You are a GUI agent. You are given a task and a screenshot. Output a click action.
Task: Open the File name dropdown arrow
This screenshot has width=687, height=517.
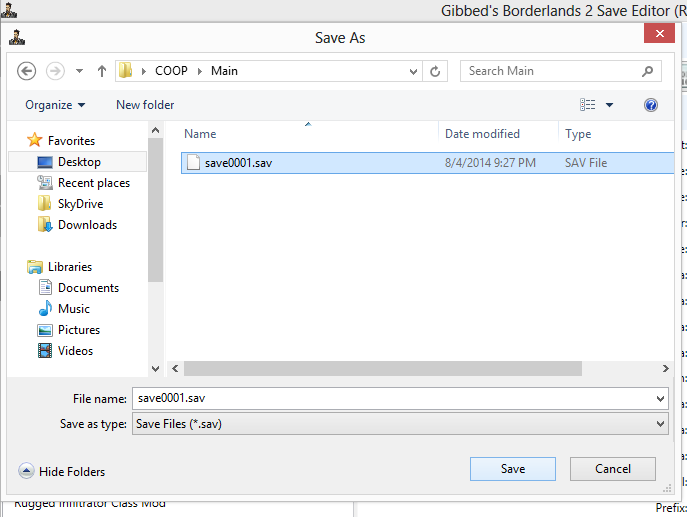(x=660, y=399)
